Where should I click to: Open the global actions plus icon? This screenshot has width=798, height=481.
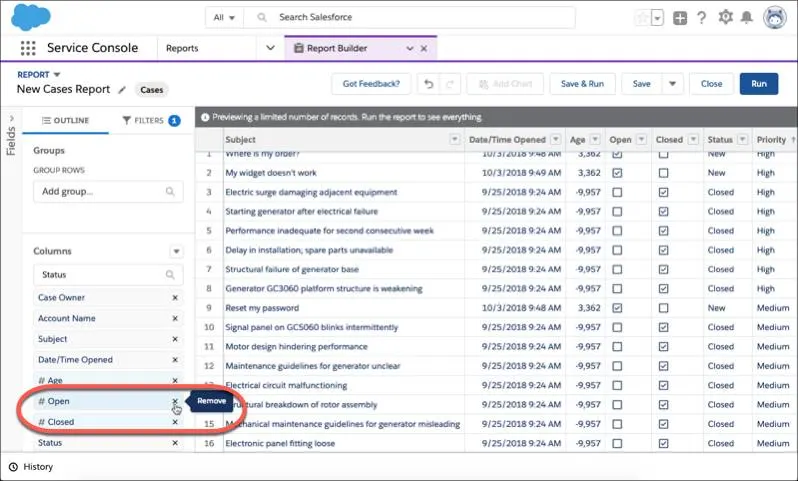tap(680, 18)
